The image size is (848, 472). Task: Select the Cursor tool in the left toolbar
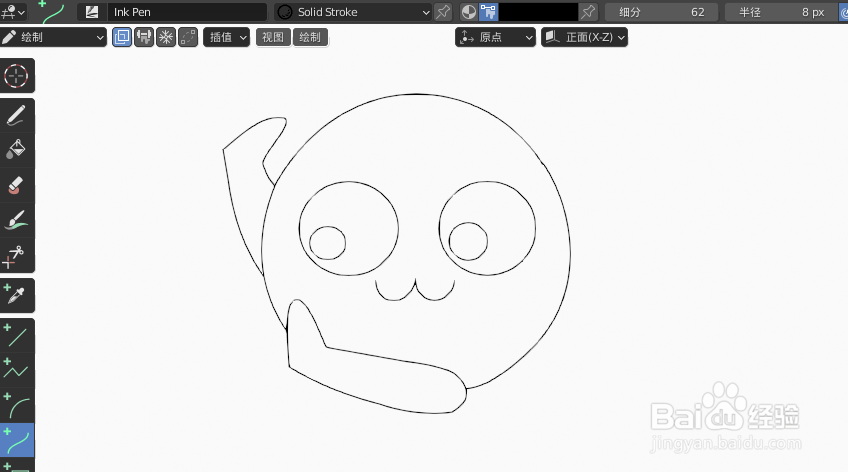(16, 76)
